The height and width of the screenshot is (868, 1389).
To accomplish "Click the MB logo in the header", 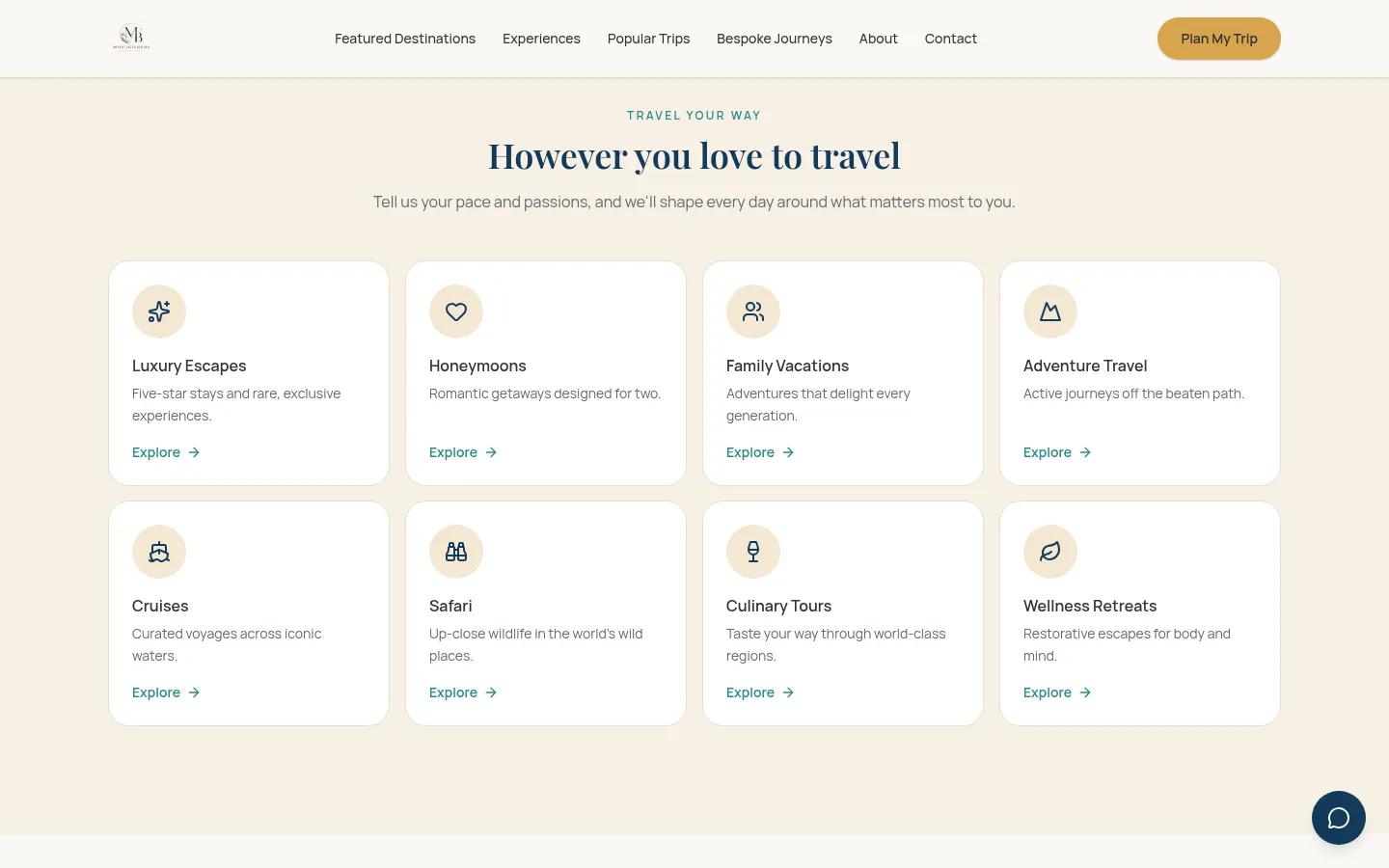I will click(131, 38).
